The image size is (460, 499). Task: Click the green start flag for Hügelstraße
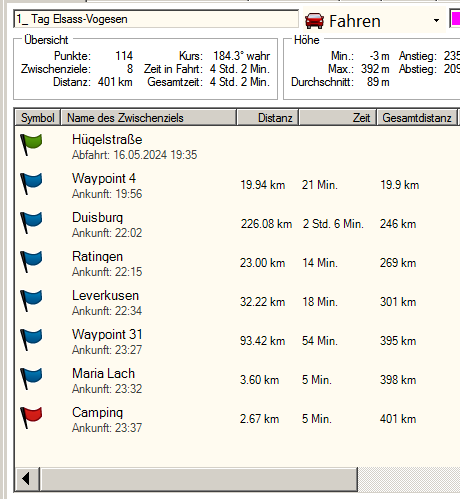pyautogui.click(x=31, y=144)
